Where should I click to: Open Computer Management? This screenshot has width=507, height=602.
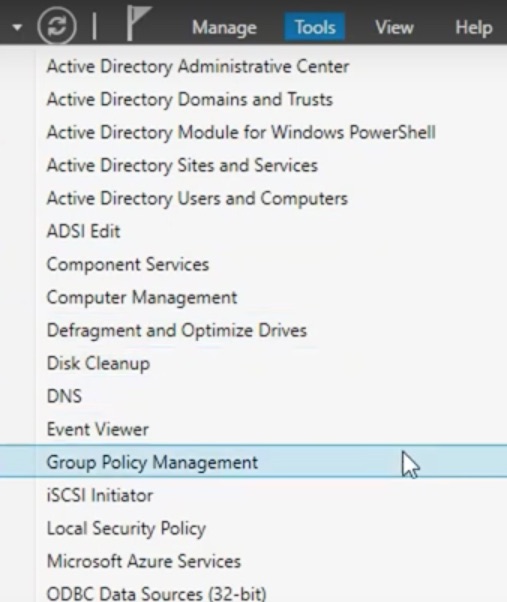point(142,298)
